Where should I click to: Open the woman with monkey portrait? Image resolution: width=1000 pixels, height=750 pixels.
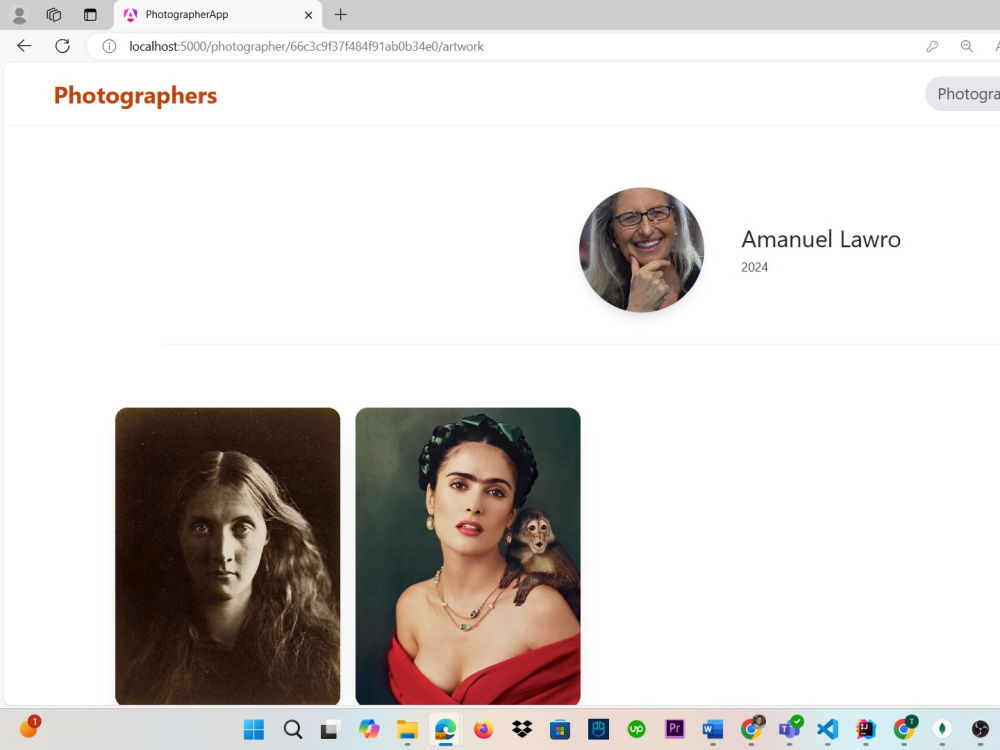tap(468, 556)
